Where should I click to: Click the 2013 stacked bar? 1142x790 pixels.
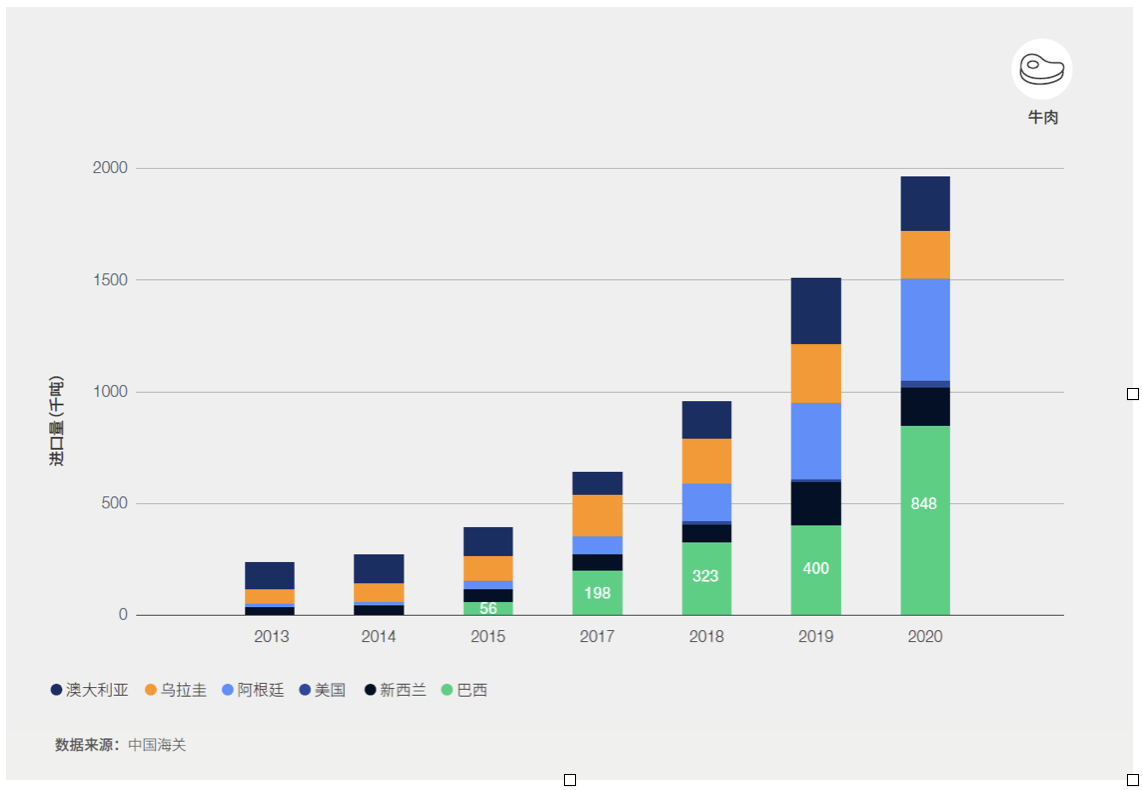pos(269,588)
